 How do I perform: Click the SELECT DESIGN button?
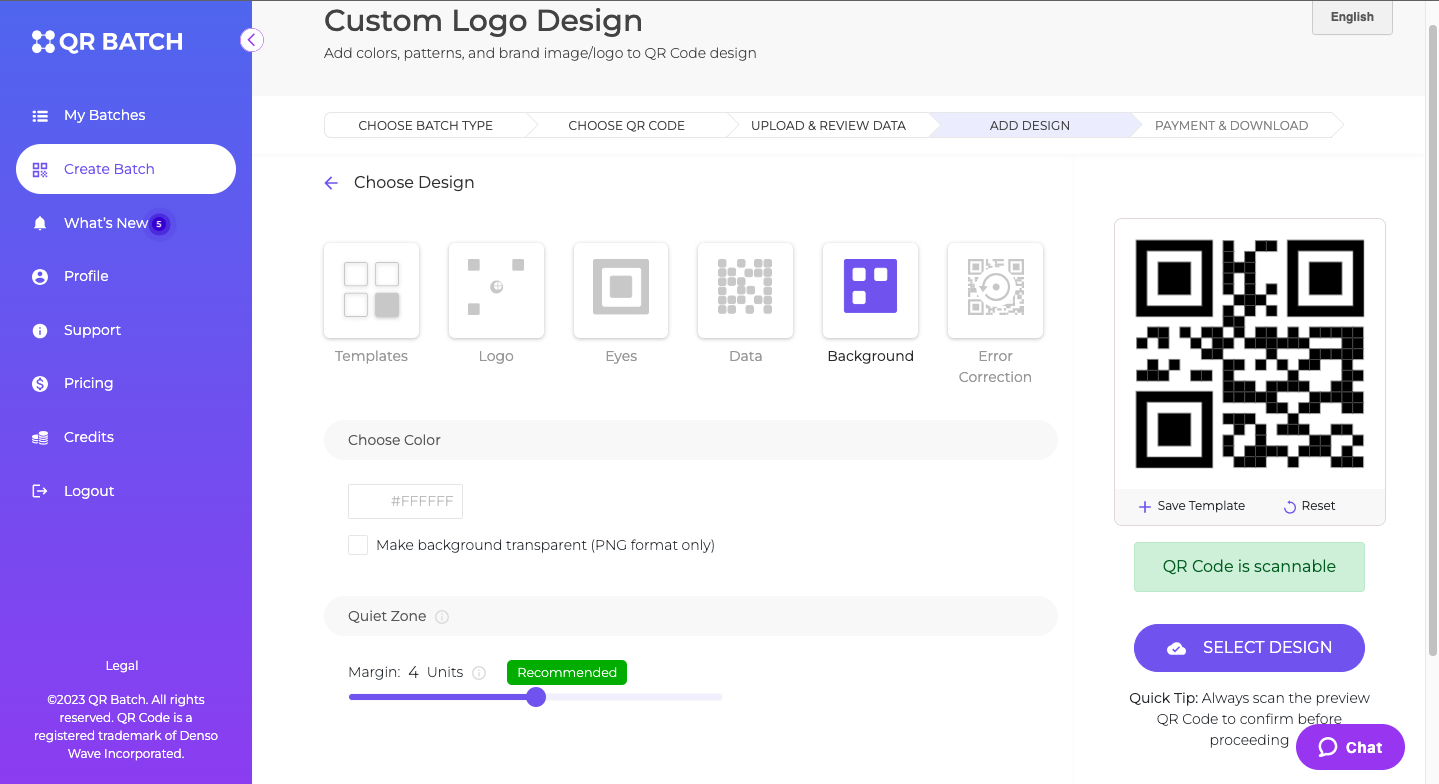click(1249, 648)
